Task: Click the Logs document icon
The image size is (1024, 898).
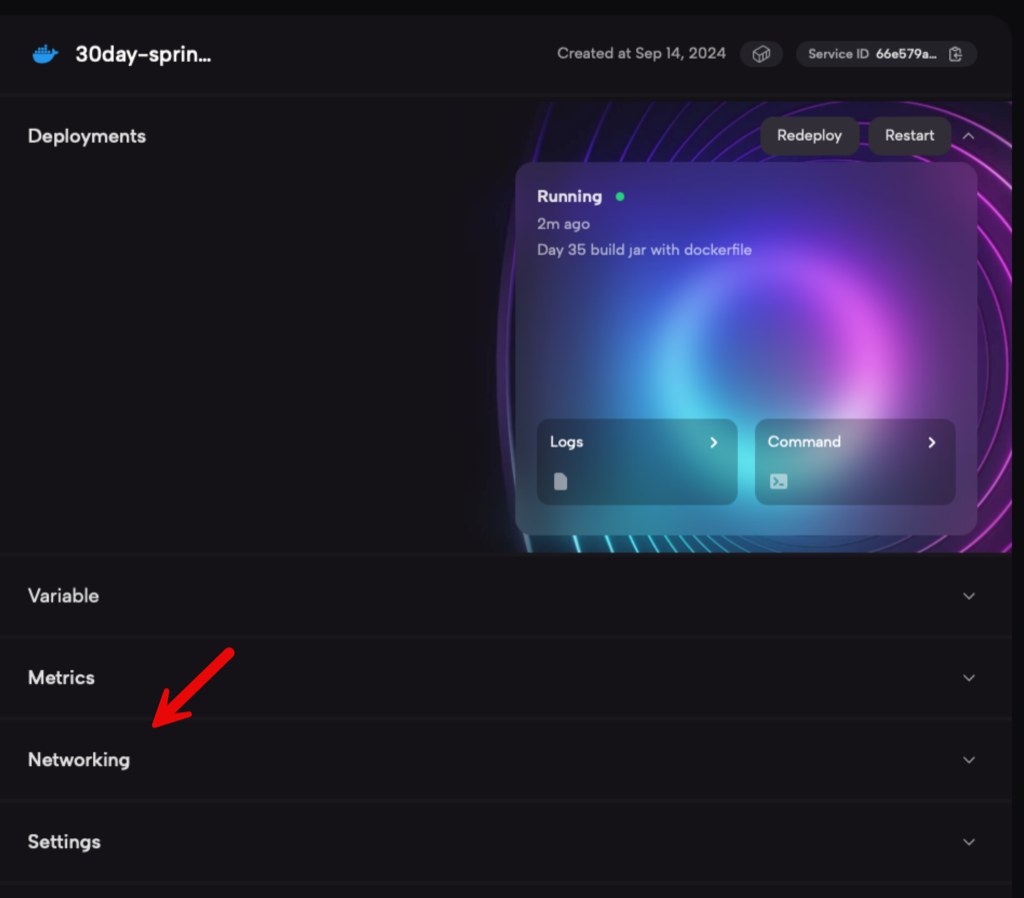Action: click(x=560, y=481)
